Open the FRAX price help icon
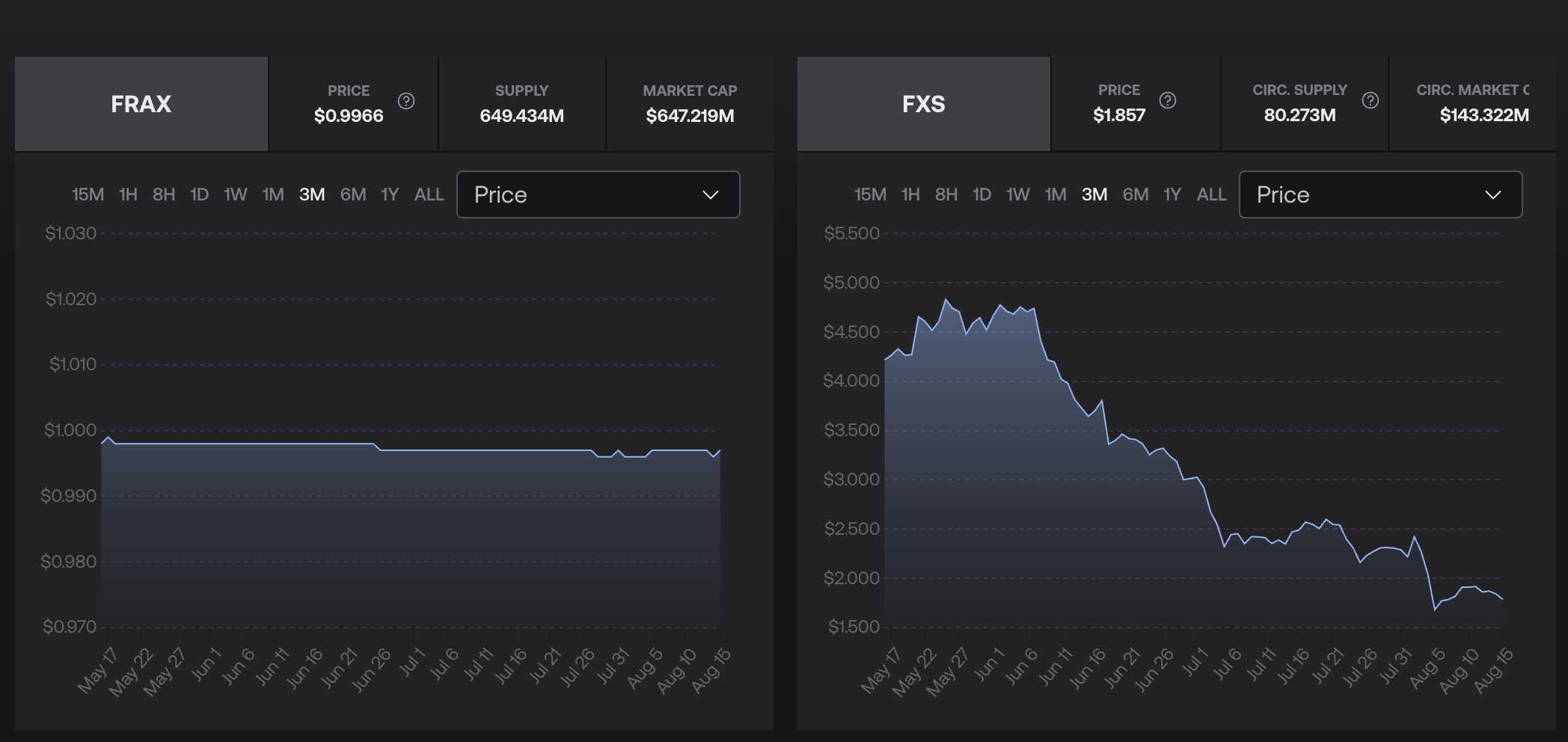This screenshot has height=742, width=1568. (406, 101)
